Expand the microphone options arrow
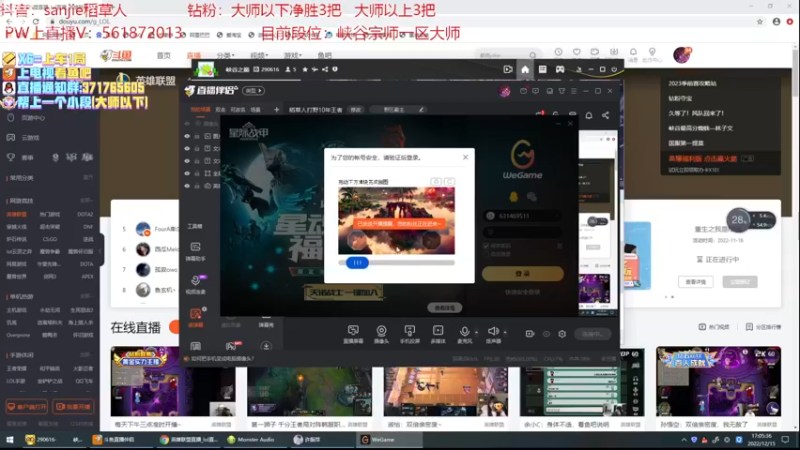The width and height of the screenshot is (800, 450). coord(477,332)
